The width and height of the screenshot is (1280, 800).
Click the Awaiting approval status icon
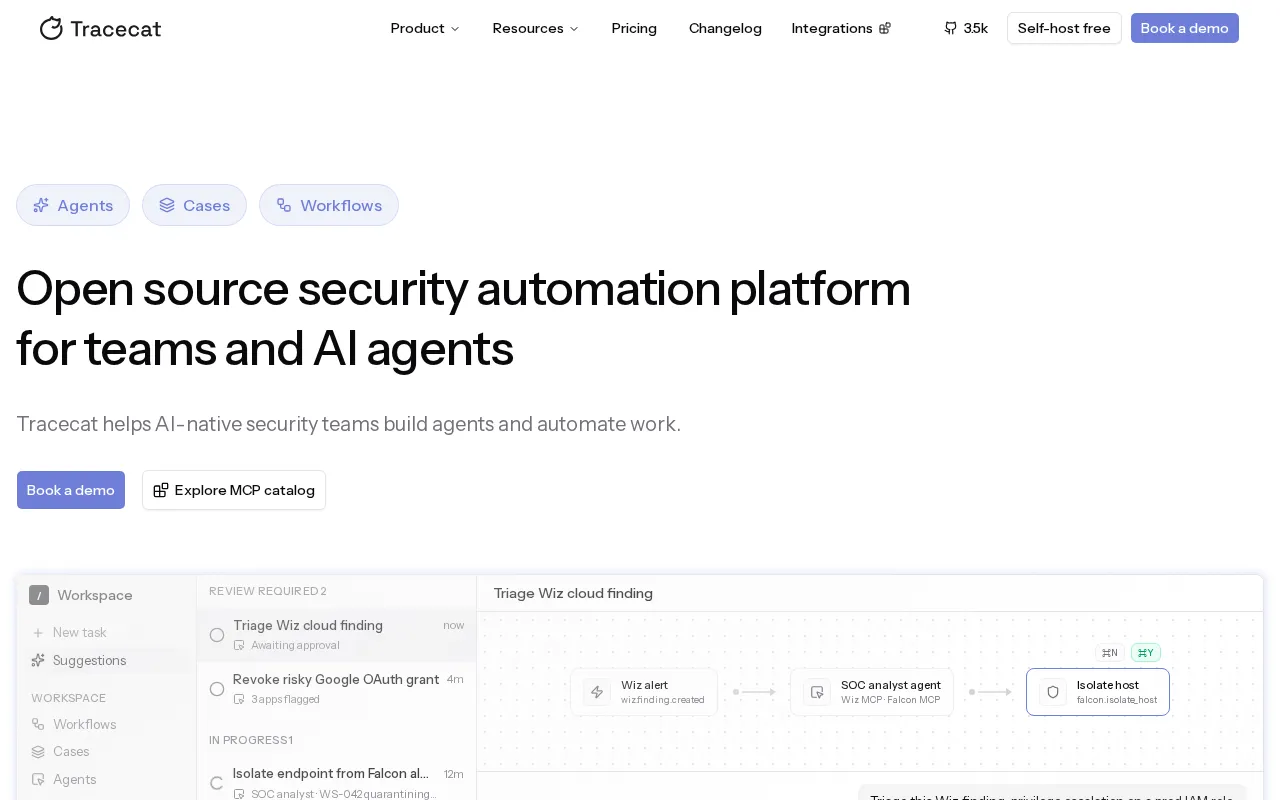(239, 645)
